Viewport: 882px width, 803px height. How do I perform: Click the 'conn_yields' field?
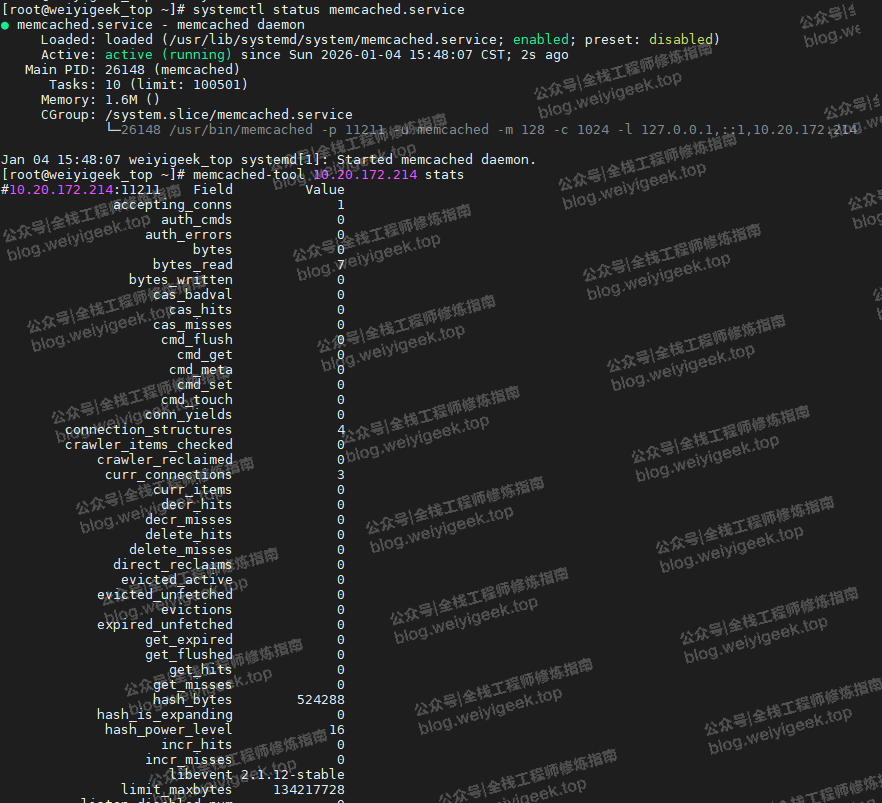pyautogui.click(x=188, y=415)
